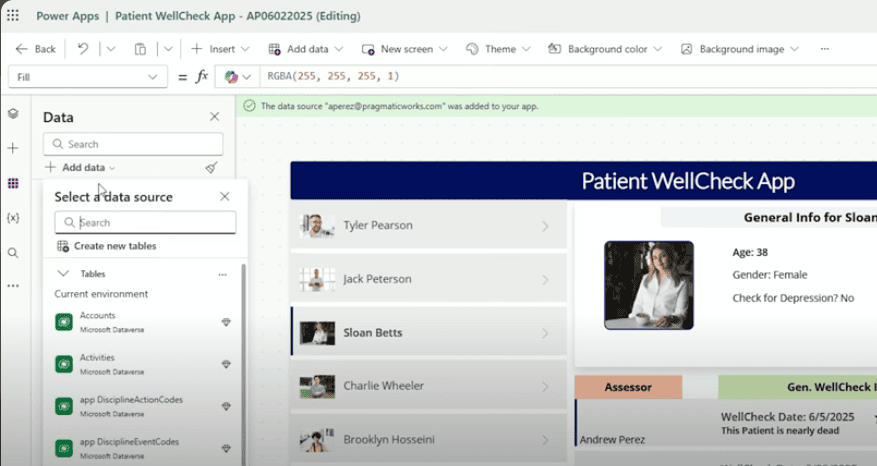The width and height of the screenshot is (877, 466).
Task: Collapse the Tables section chevron
Action: (x=63, y=274)
